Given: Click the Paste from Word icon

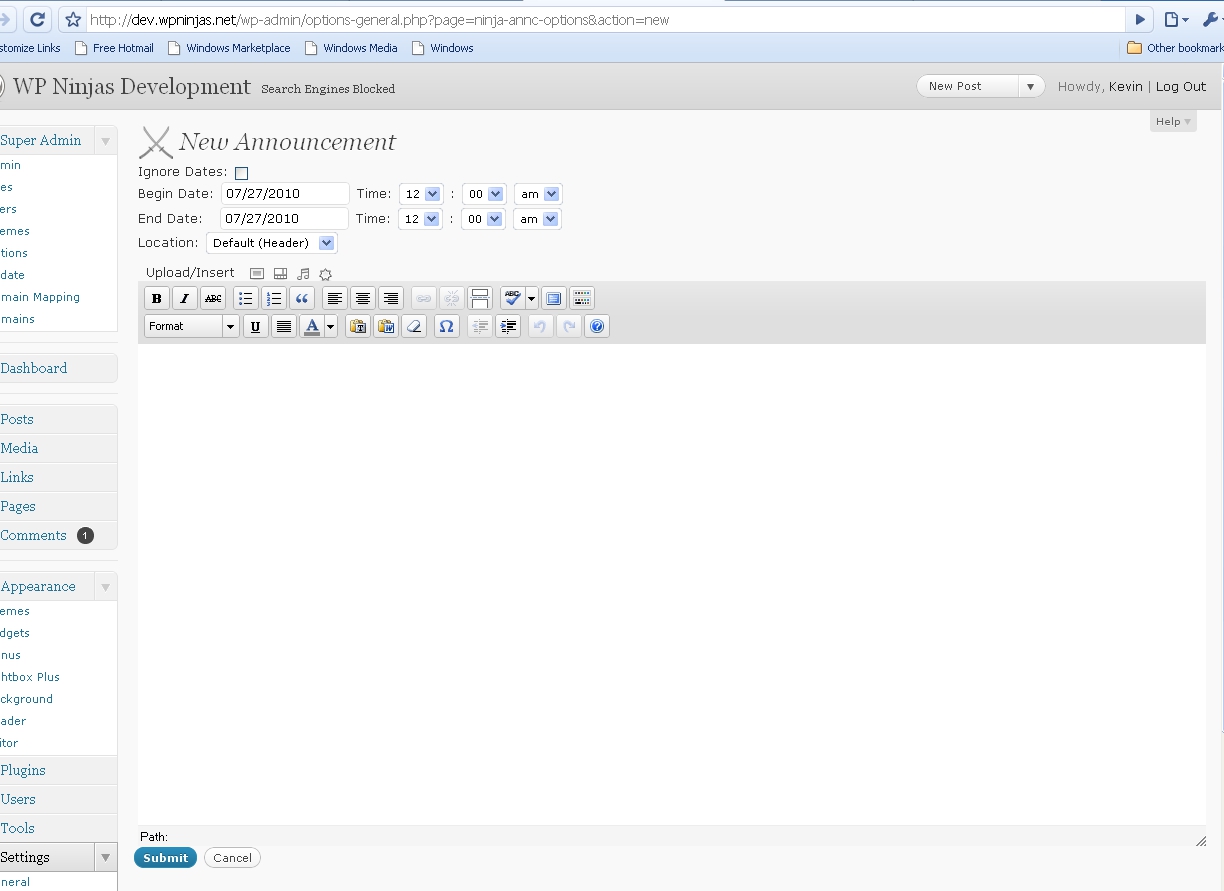Looking at the screenshot, I should click(386, 326).
